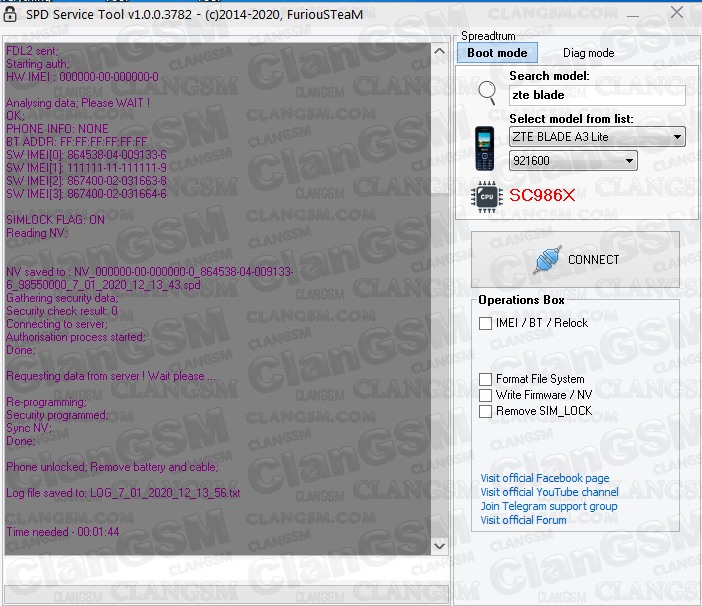702x606 pixels.
Task: Click log line 'HW IMEI : 000000-00-000000-0'
Action: (82, 77)
